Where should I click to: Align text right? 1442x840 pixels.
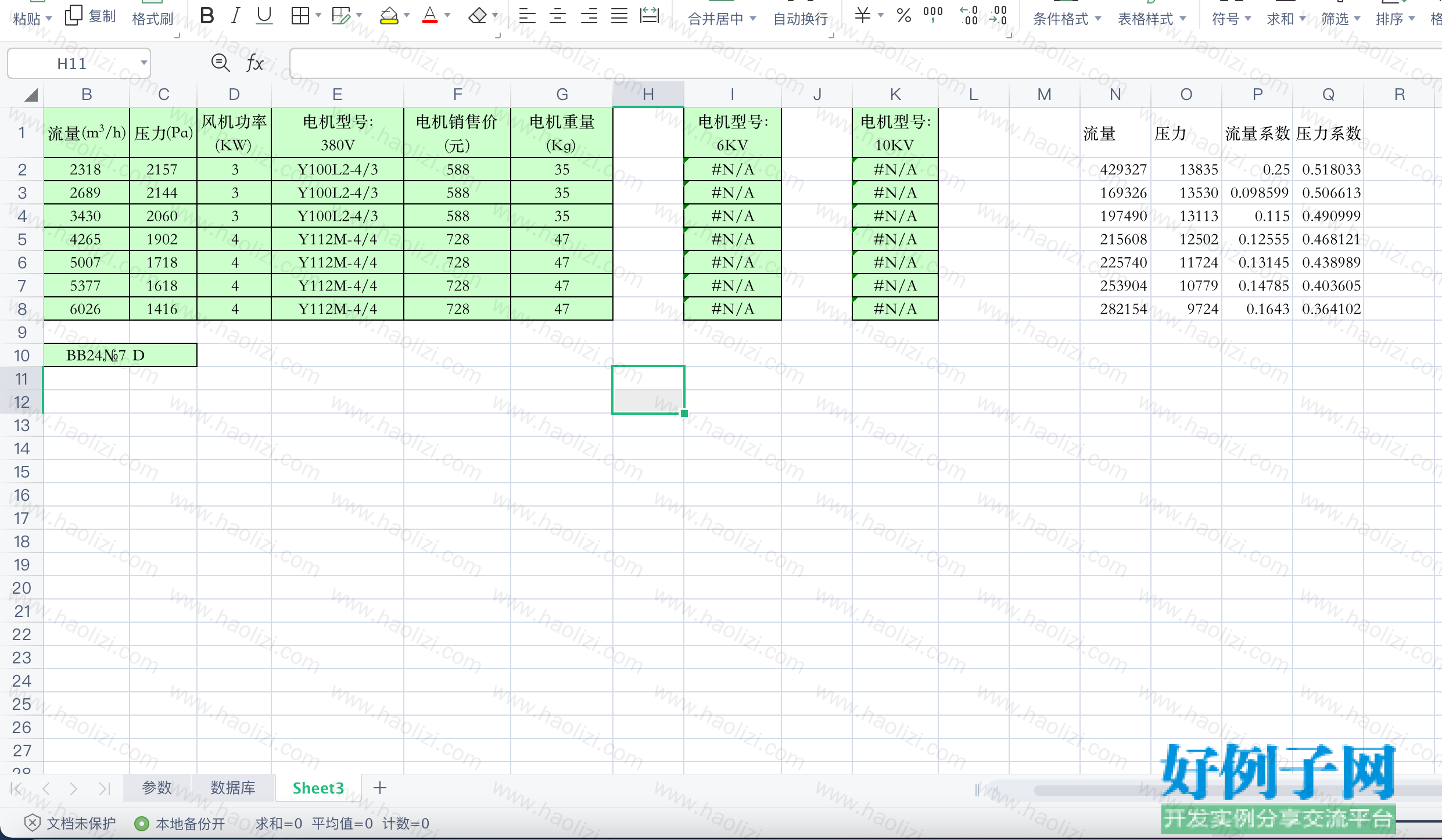pyautogui.click(x=589, y=16)
